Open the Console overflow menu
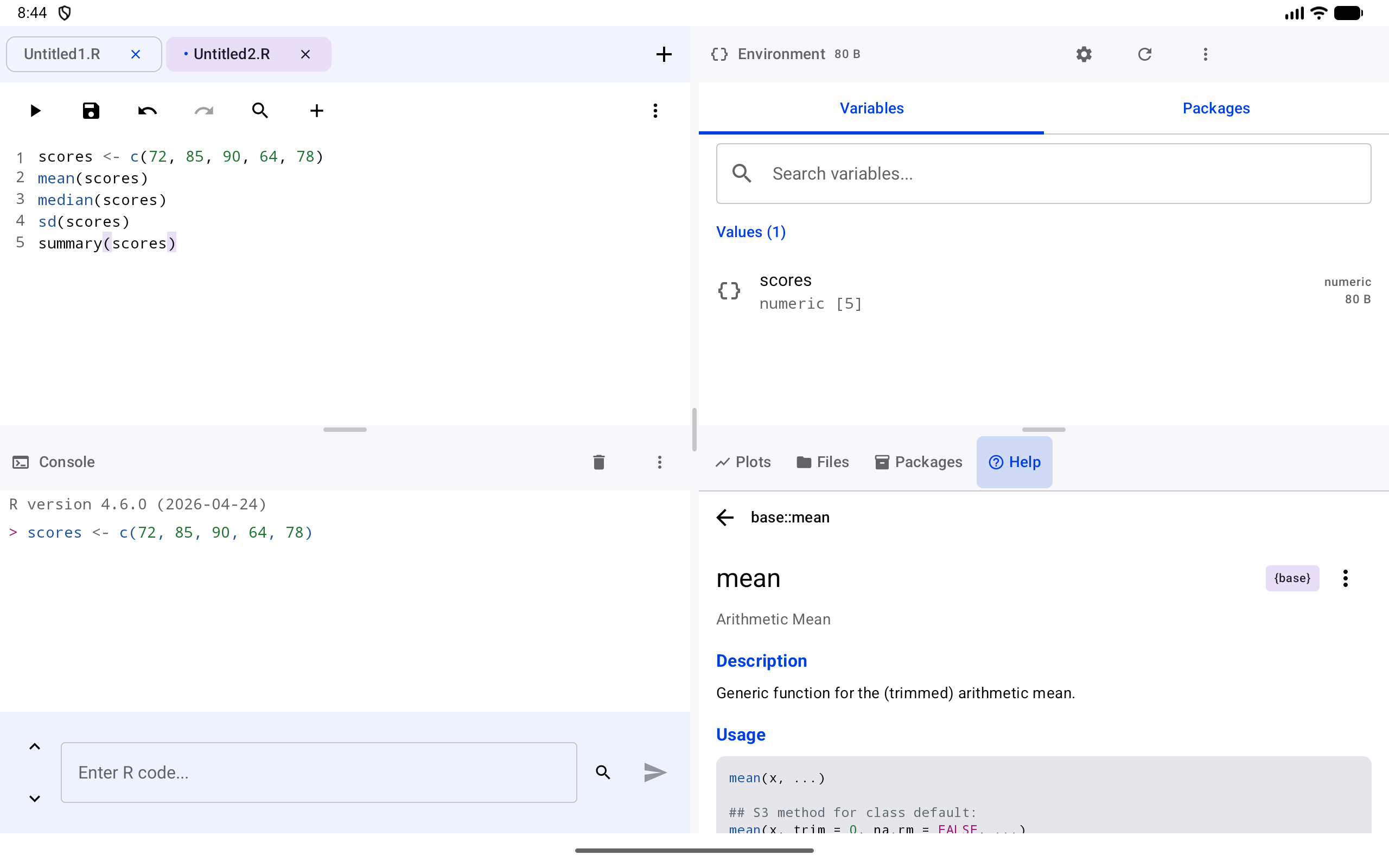The width and height of the screenshot is (1389, 868). coord(659,462)
